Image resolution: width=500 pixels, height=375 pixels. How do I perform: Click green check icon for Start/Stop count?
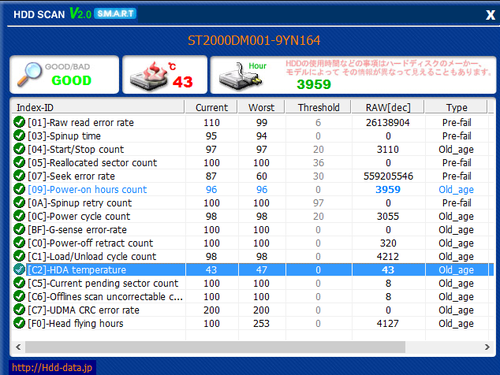tap(19, 149)
